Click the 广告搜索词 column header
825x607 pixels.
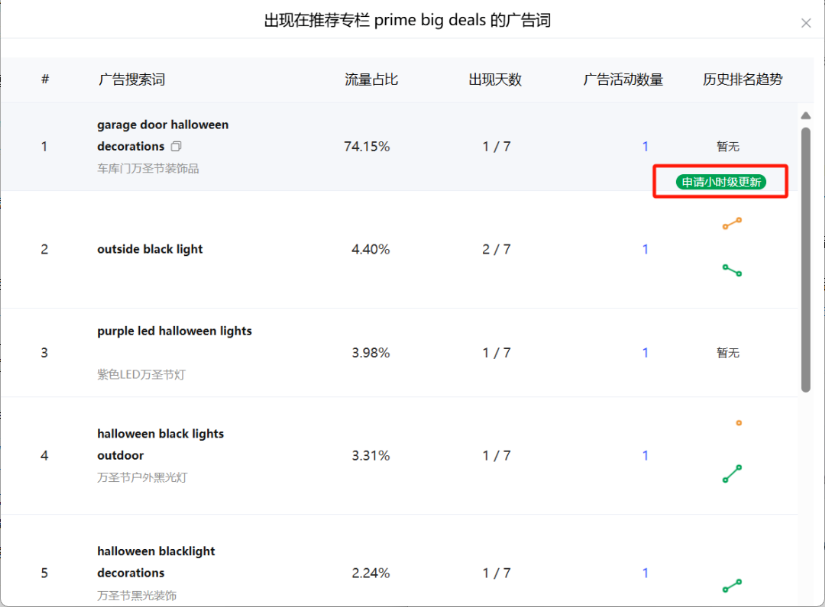point(132,79)
